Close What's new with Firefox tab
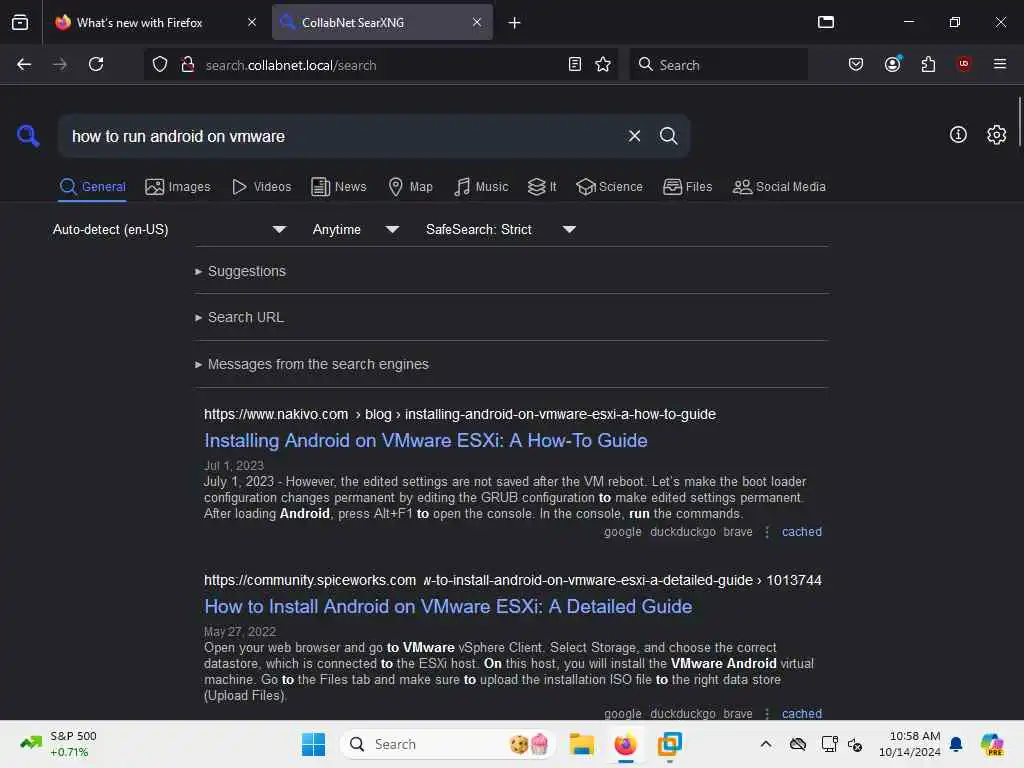 pyautogui.click(x=252, y=22)
